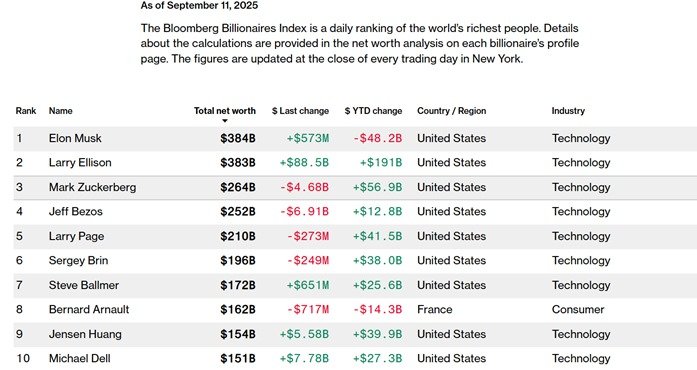Open Mark Zuckerberg's profile page
This screenshot has height=370, width=697.
tap(92, 187)
